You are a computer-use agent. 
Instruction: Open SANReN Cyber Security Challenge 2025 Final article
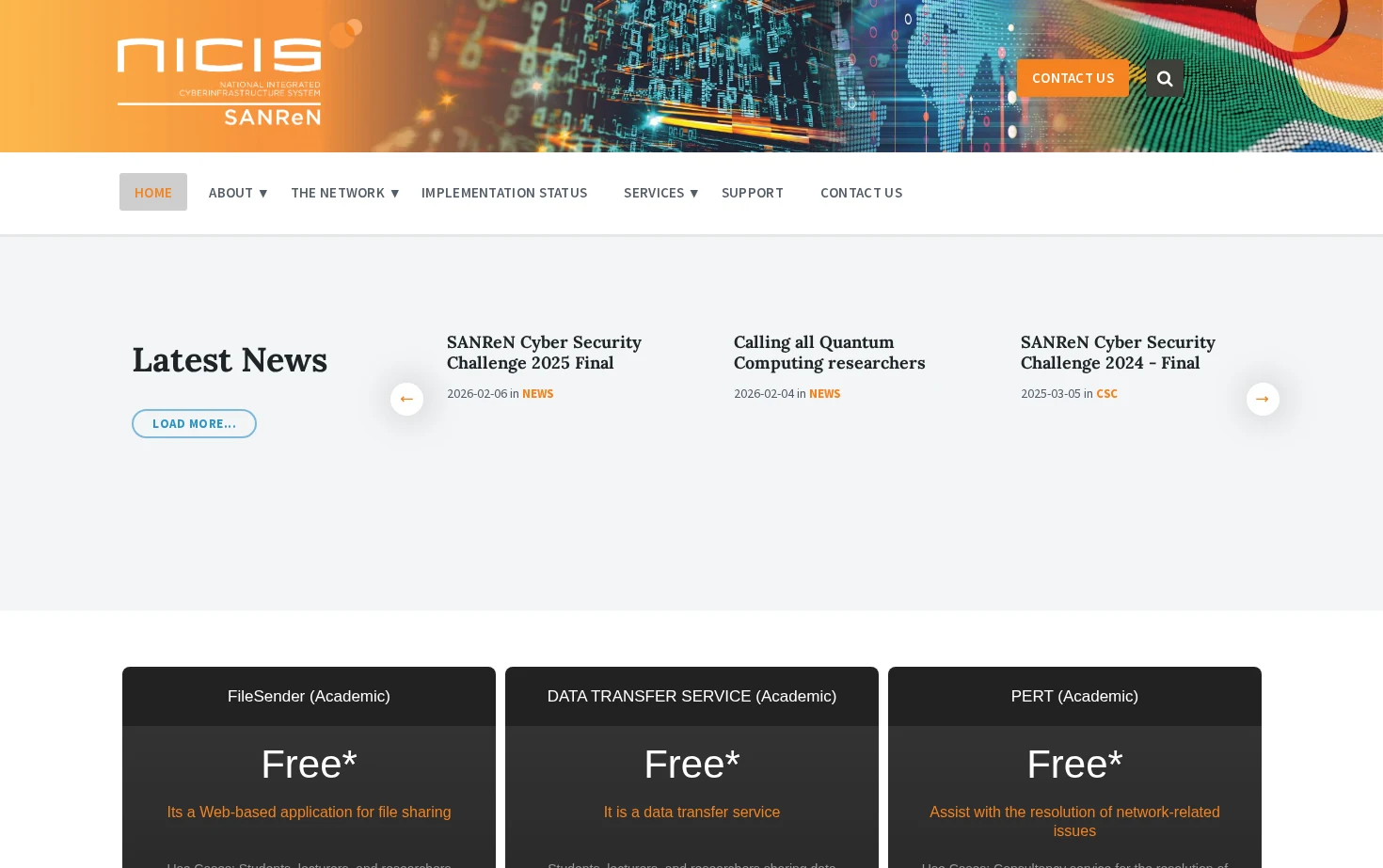544,352
